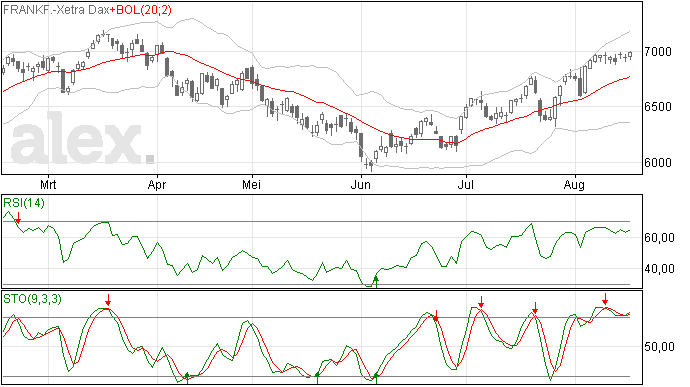
Task: Click the RSI(14) indicator label
Action: [24, 203]
